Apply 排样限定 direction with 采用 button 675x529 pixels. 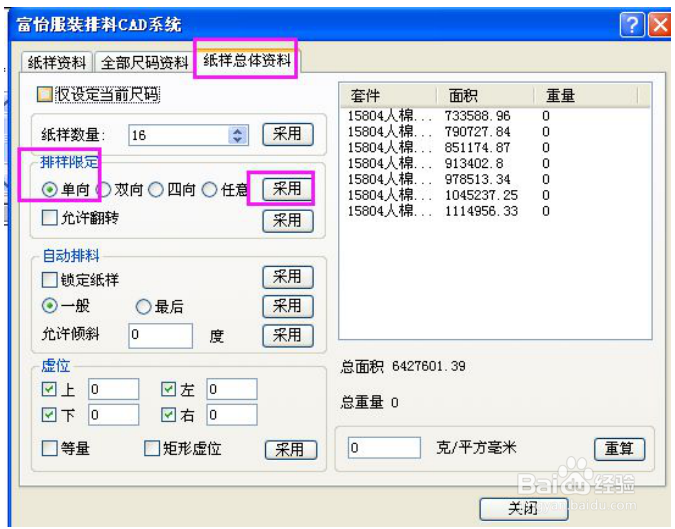click(x=288, y=189)
